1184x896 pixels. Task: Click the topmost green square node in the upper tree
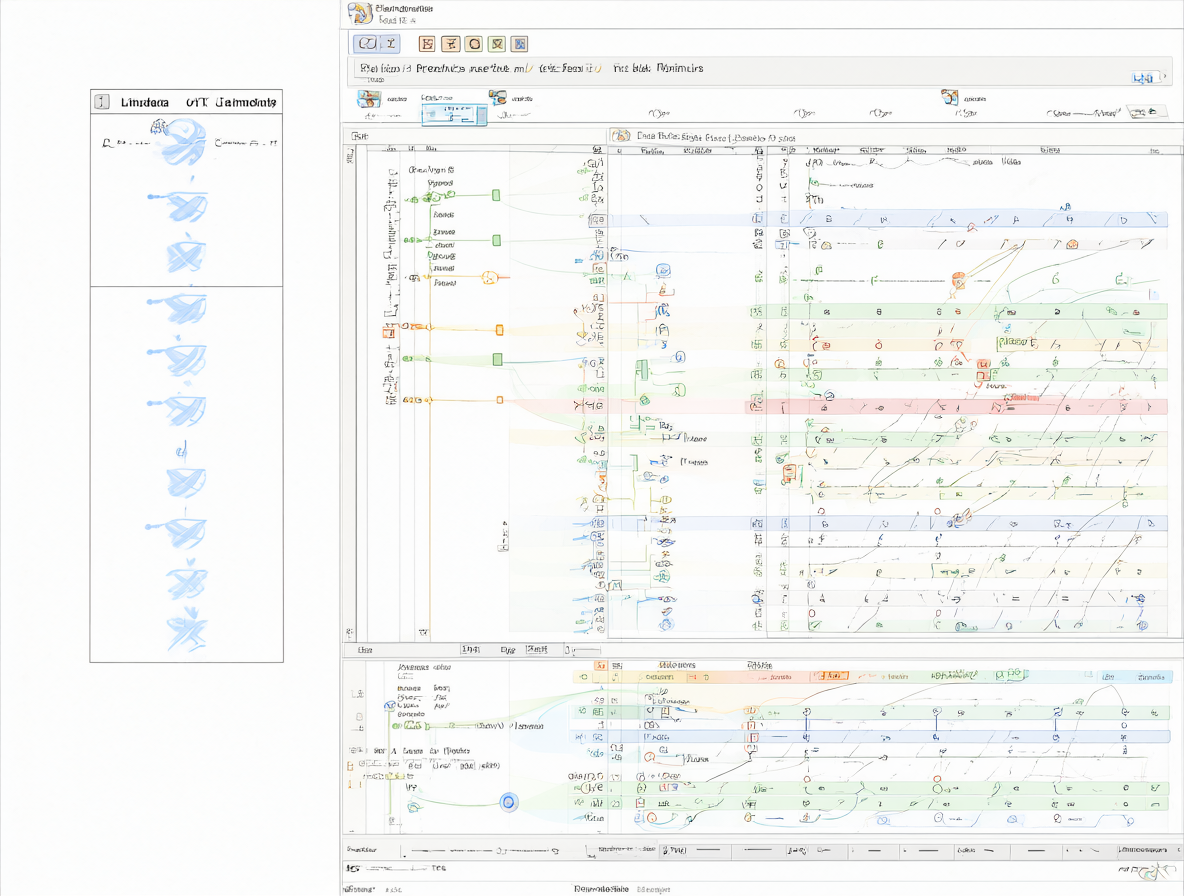coord(496,196)
